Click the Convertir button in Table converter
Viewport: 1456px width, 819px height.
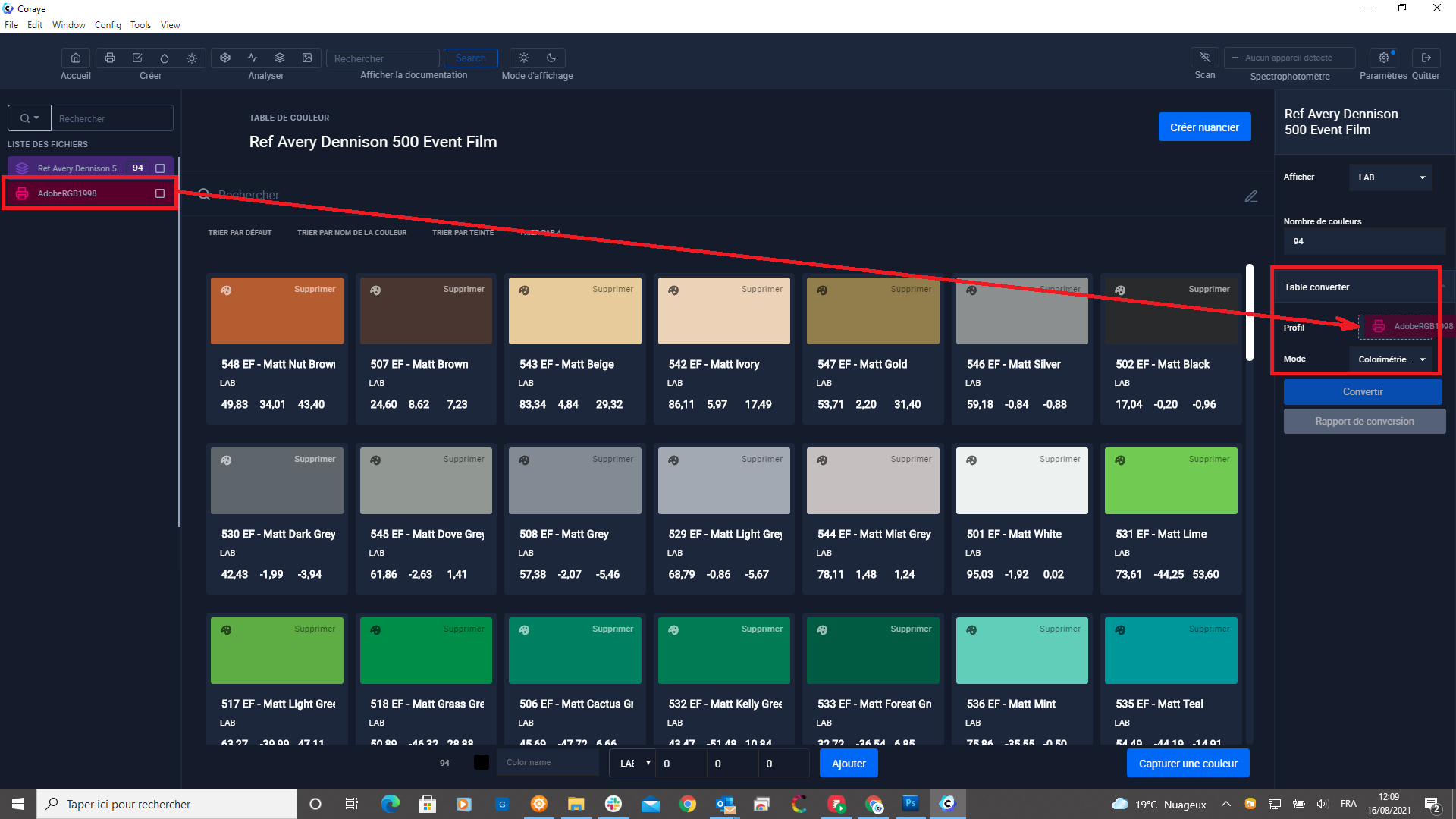(x=1362, y=391)
